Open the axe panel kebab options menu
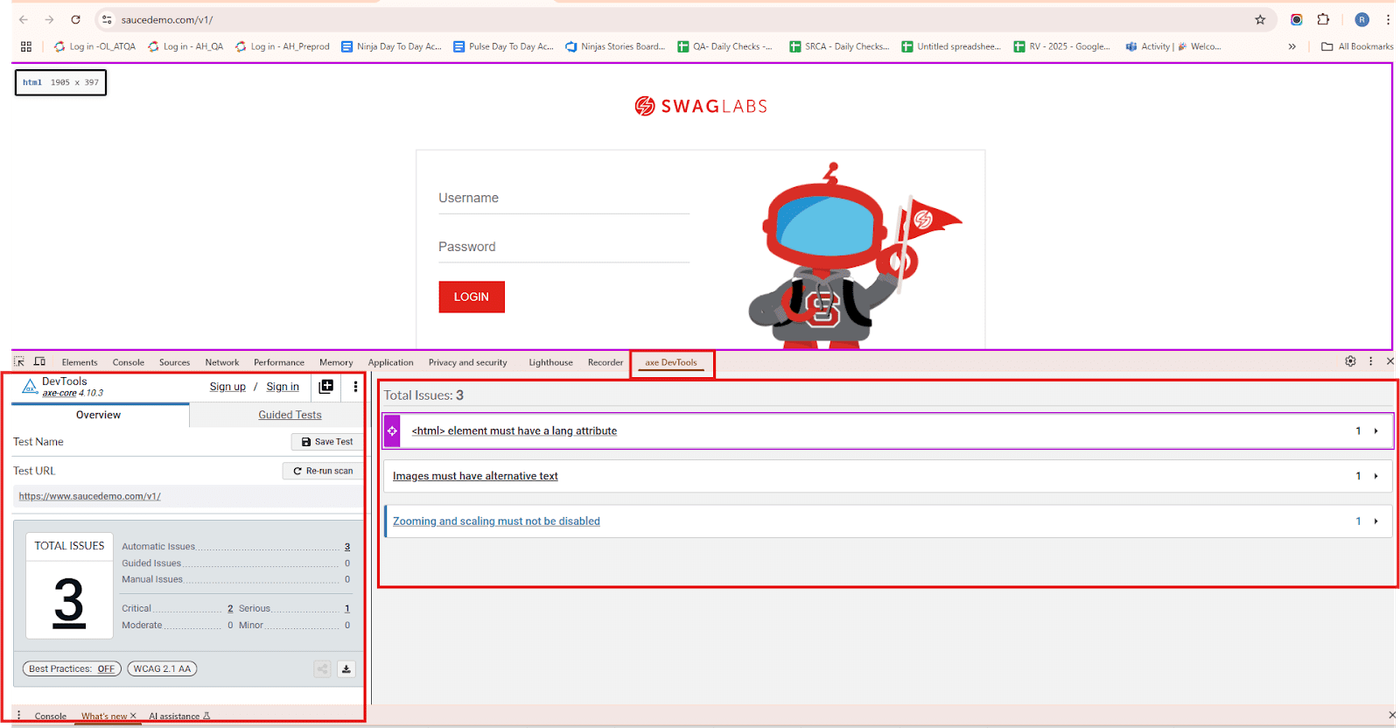This screenshot has width=1400, height=728. (x=356, y=387)
